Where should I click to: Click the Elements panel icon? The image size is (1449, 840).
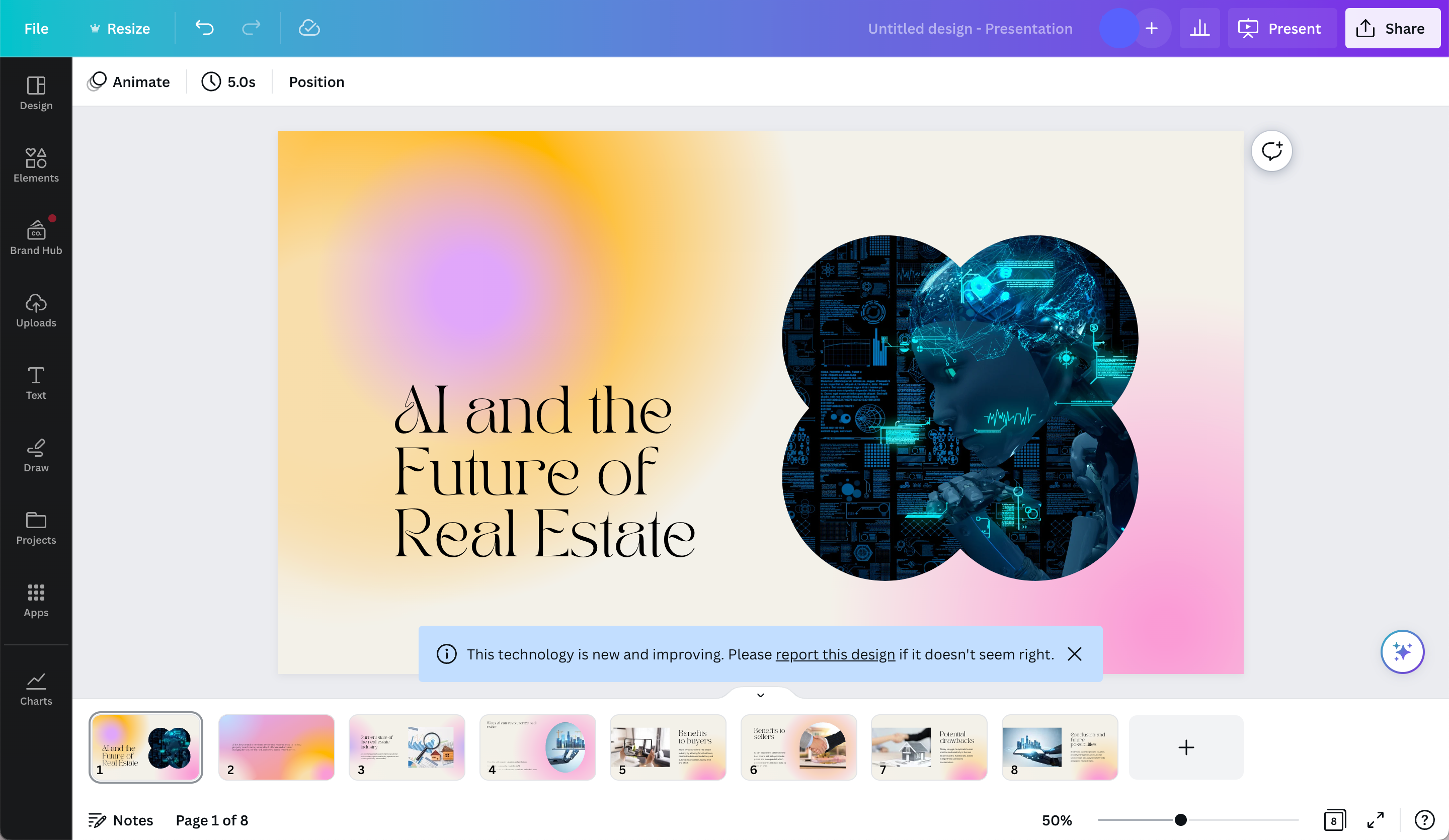coord(36,164)
